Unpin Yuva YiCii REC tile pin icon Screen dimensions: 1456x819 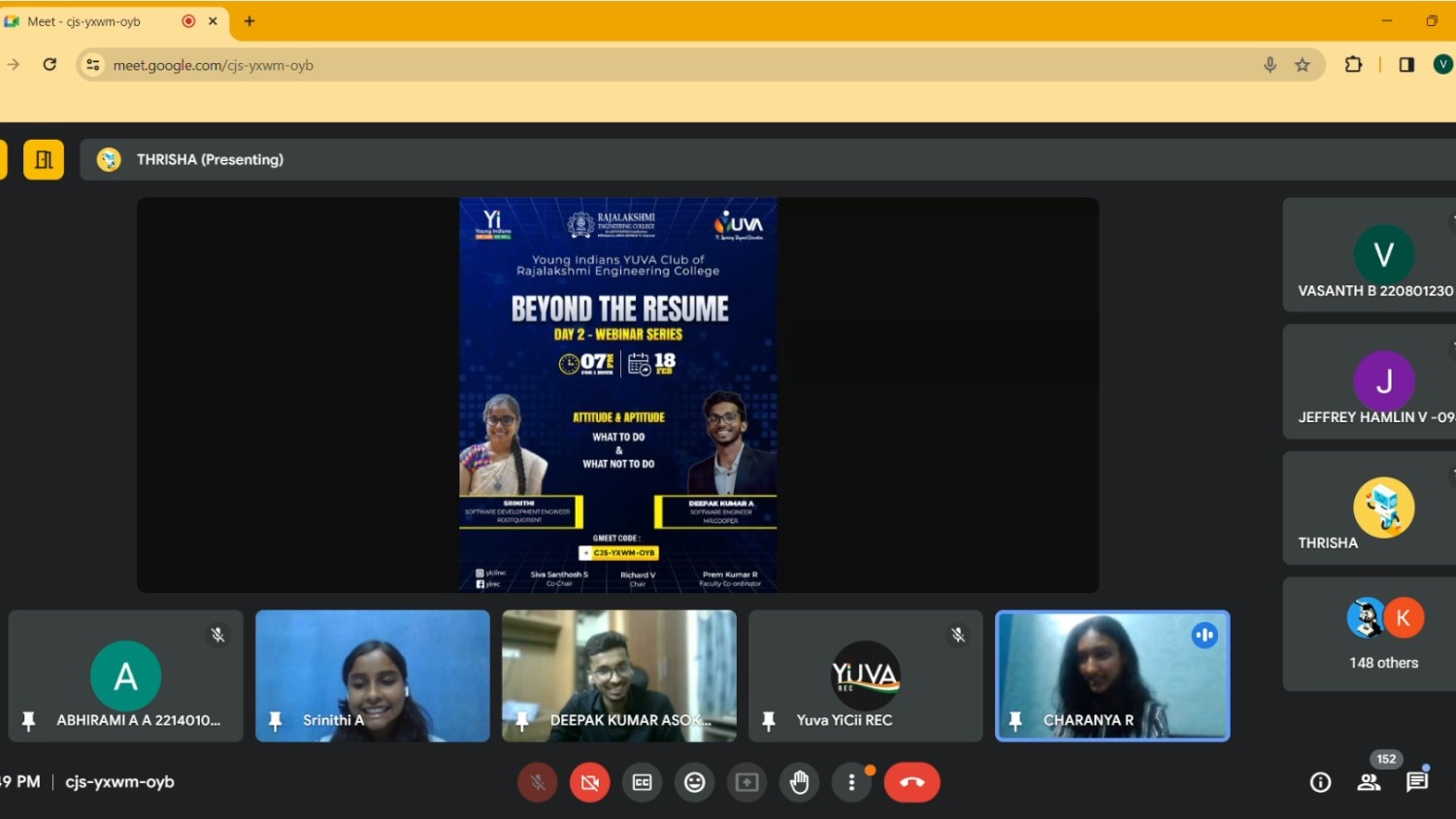pos(769,721)
